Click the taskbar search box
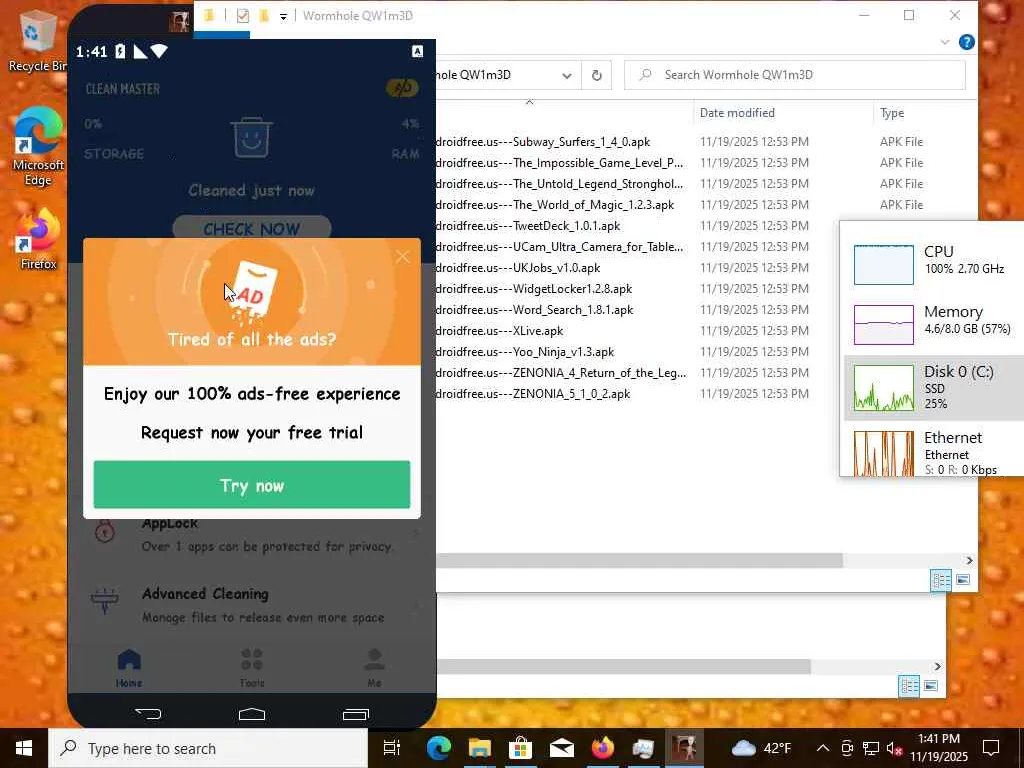 pyautogui.click(x=208, y=748)
